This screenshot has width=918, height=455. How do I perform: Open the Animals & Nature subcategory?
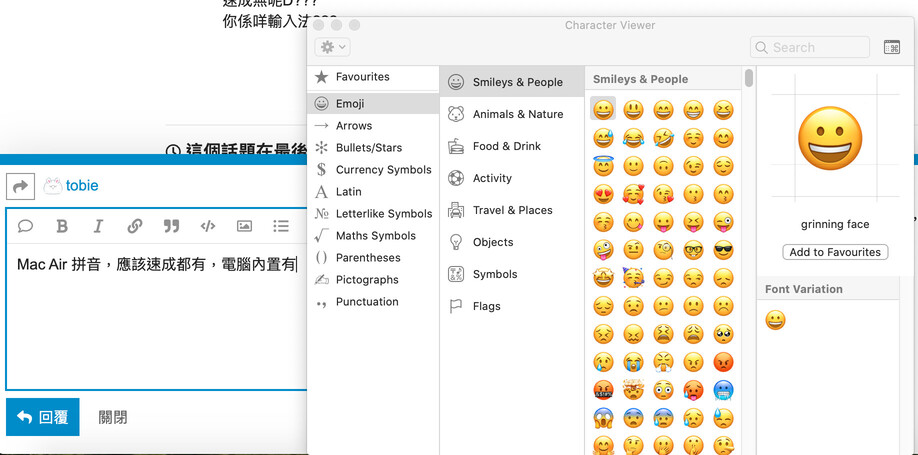tap(512, 114)
